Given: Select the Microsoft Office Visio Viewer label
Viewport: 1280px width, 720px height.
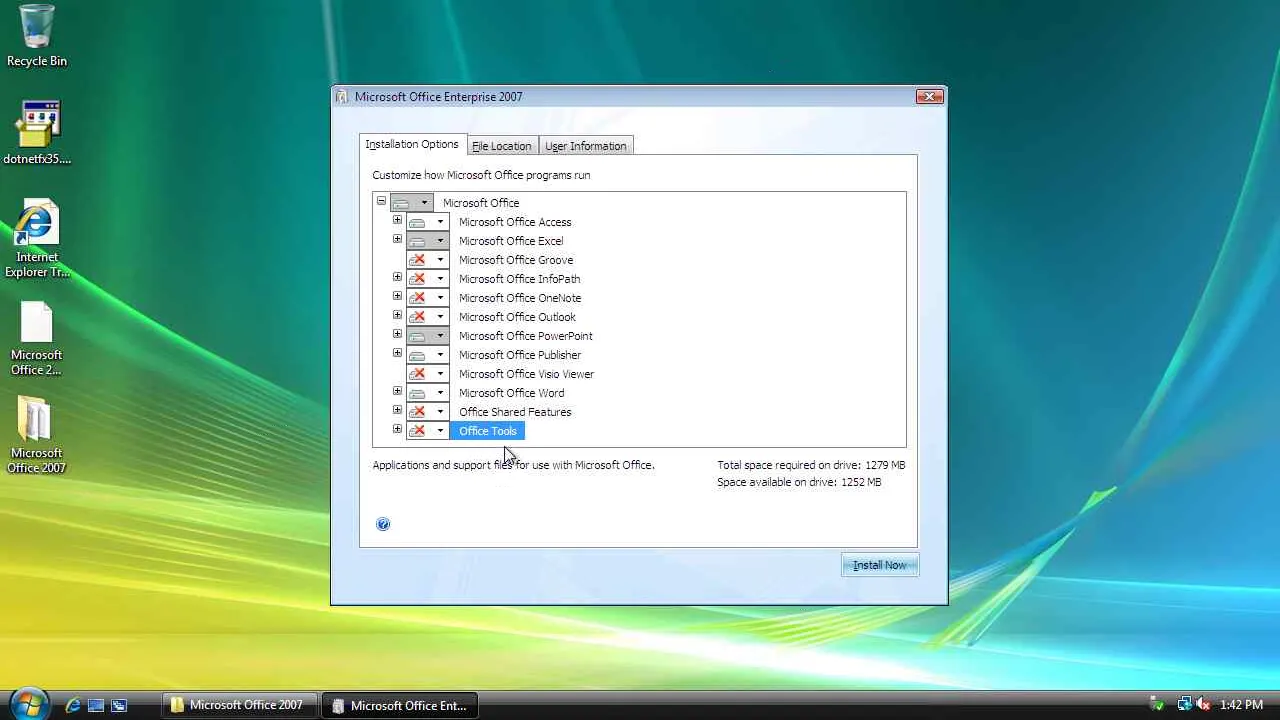Looking at the screenshot, I should pyautogui.click(x=526, y=374).
